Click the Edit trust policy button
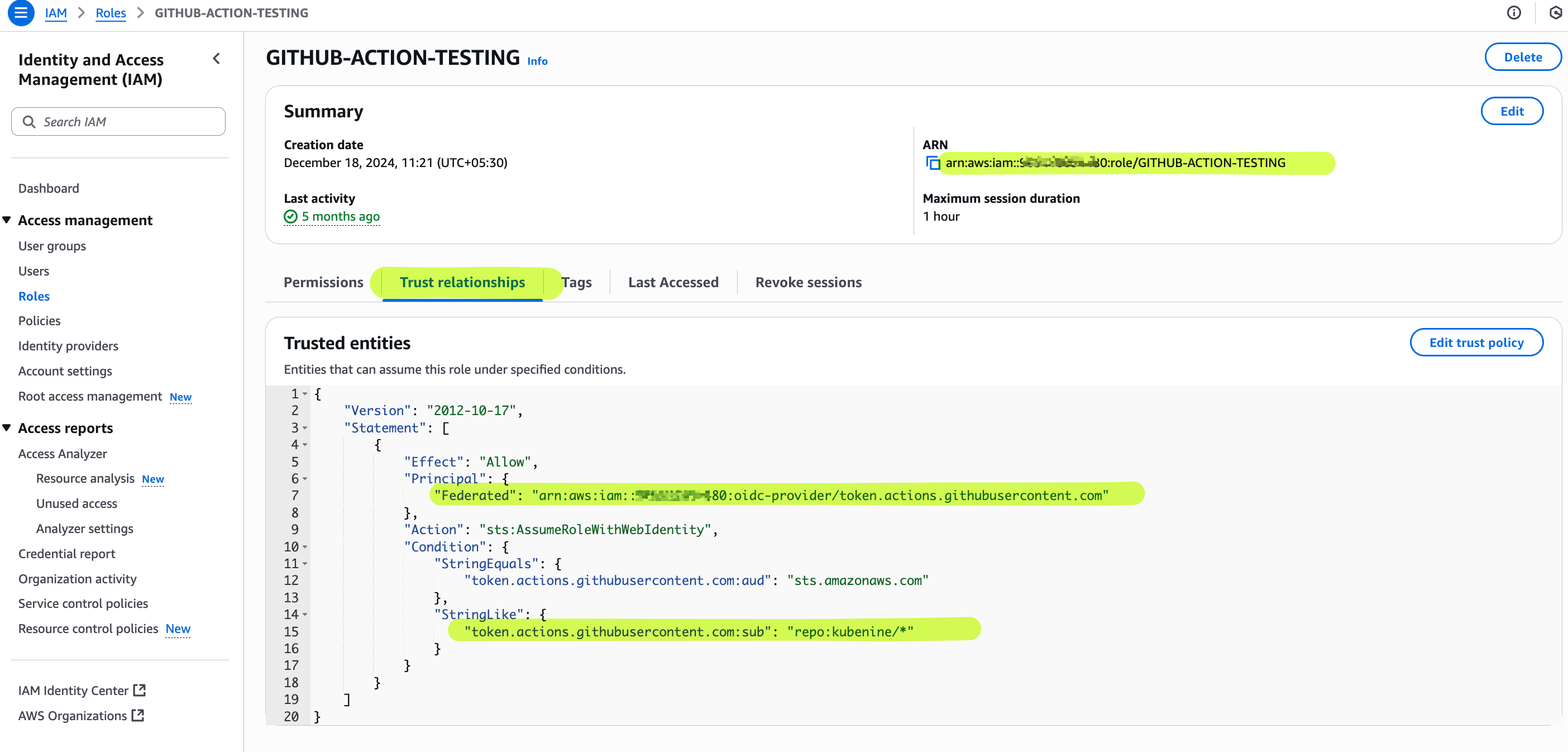 point(1476,342)
